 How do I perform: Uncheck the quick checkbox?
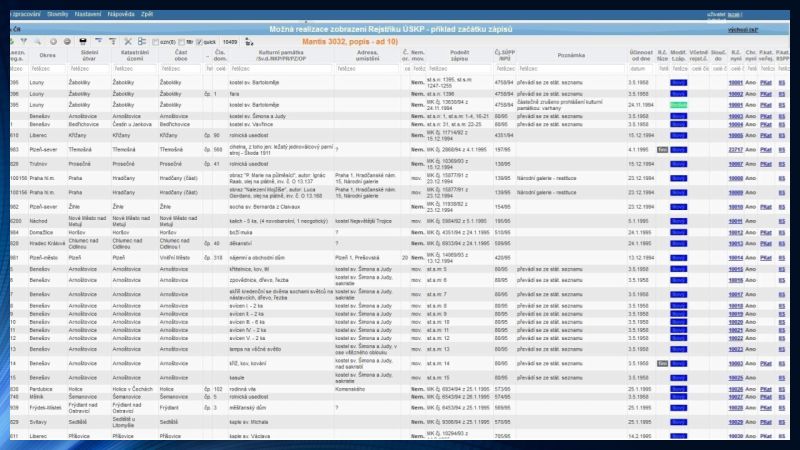click(x=199, y=42)
